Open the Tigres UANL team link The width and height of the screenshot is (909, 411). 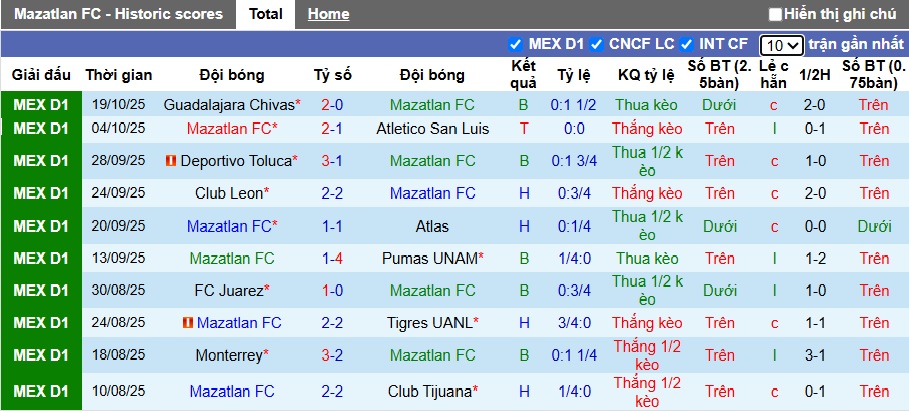[x=430, y=323]
